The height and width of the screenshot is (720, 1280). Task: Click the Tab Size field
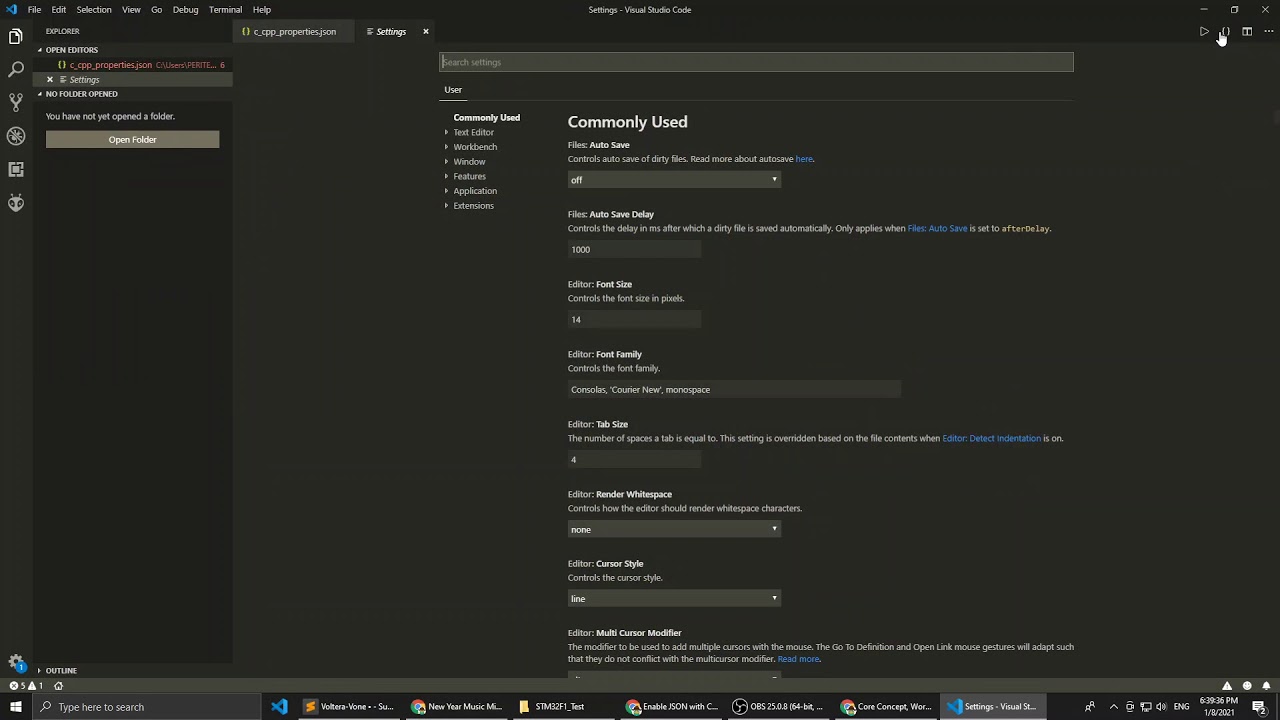[634, 460]
